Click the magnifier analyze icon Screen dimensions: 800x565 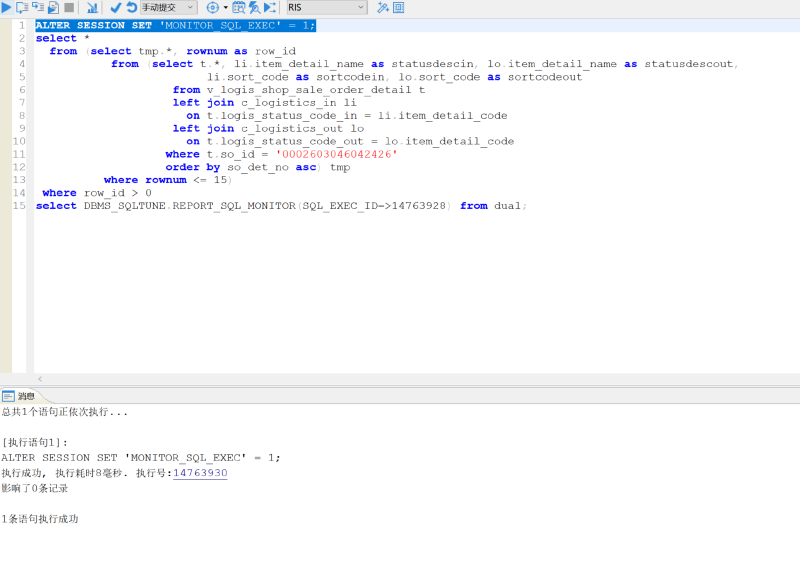[x=254, y=8]
